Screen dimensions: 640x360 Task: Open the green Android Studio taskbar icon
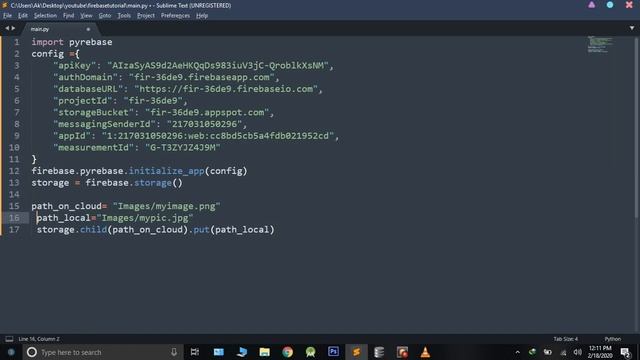(311, 352)
